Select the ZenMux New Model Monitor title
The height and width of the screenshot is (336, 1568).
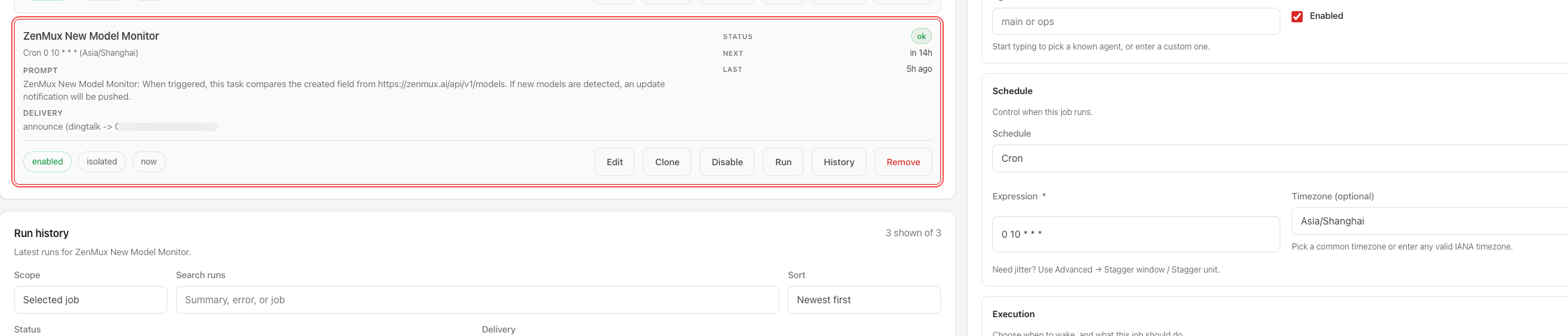click(91, 36)
